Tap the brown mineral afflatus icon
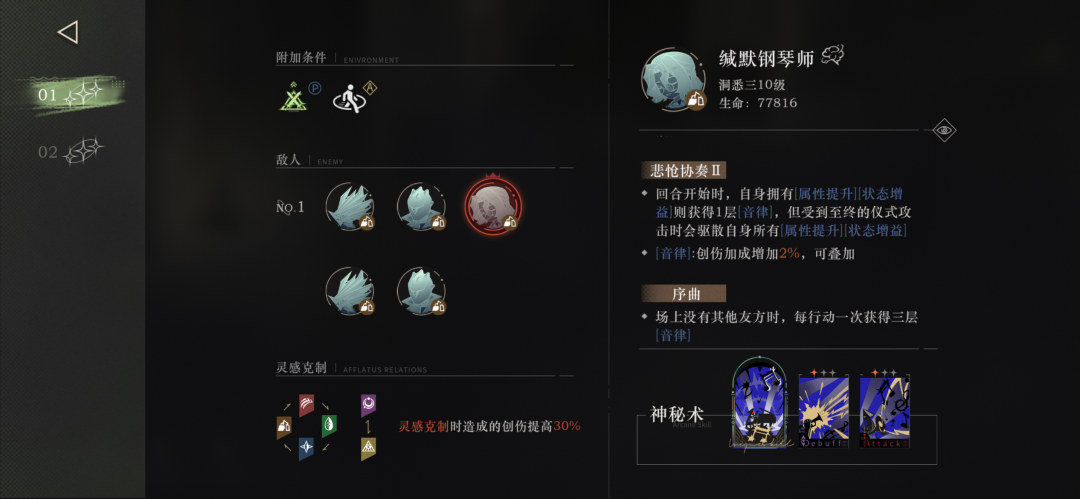The height and width of the screenshot is (499, 1080). point(284,427)
